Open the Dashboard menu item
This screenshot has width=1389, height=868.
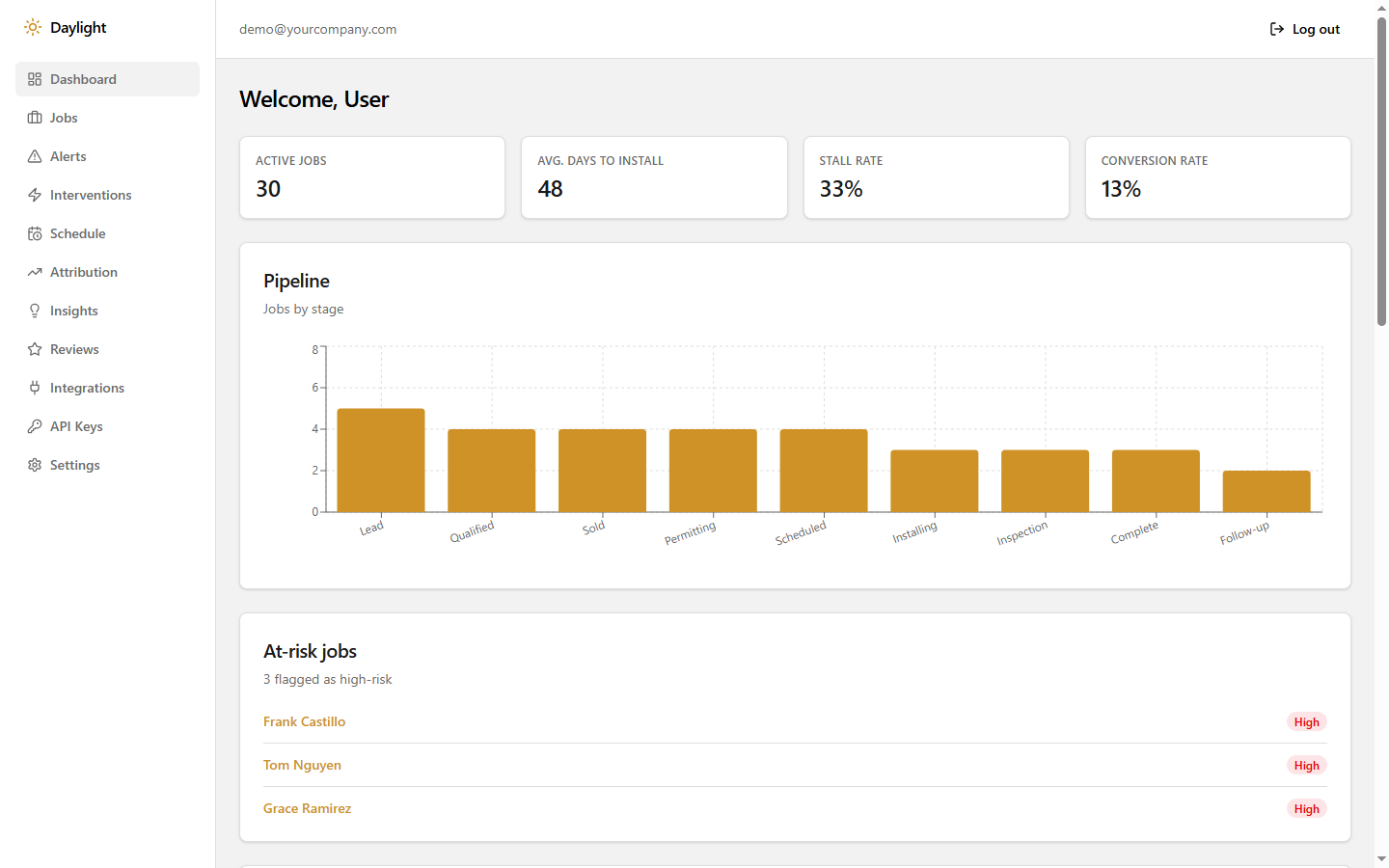[x=107, y=79]
